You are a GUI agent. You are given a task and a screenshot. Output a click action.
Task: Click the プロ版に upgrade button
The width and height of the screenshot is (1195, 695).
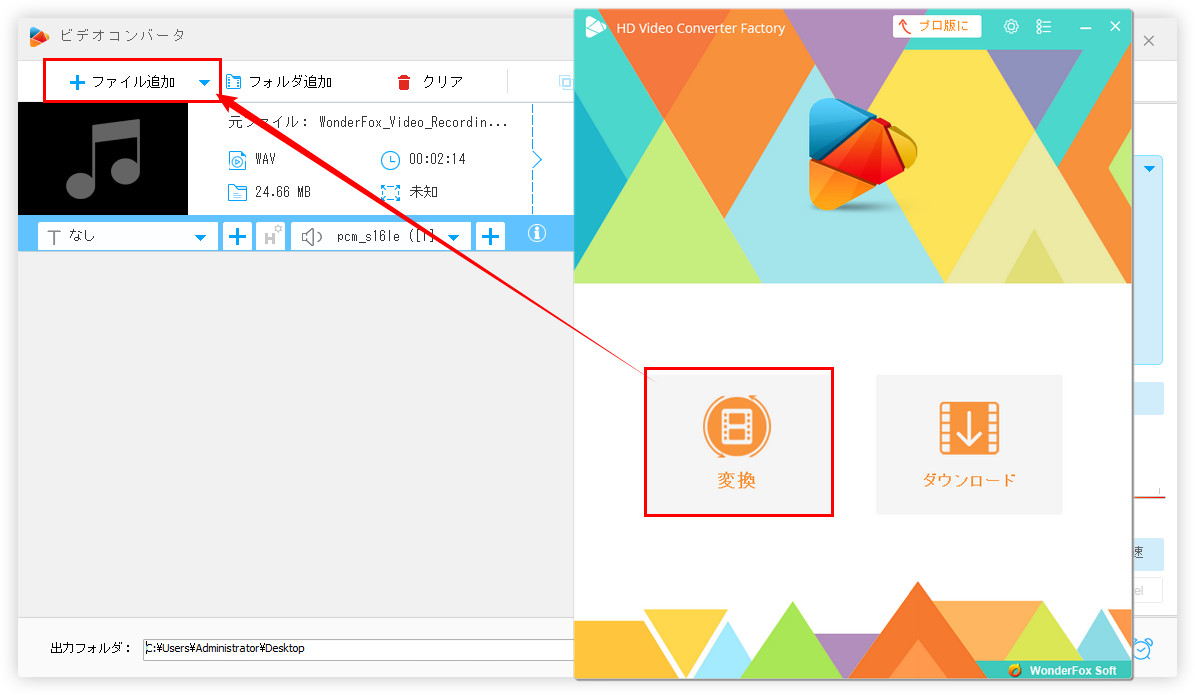[937, 26]
